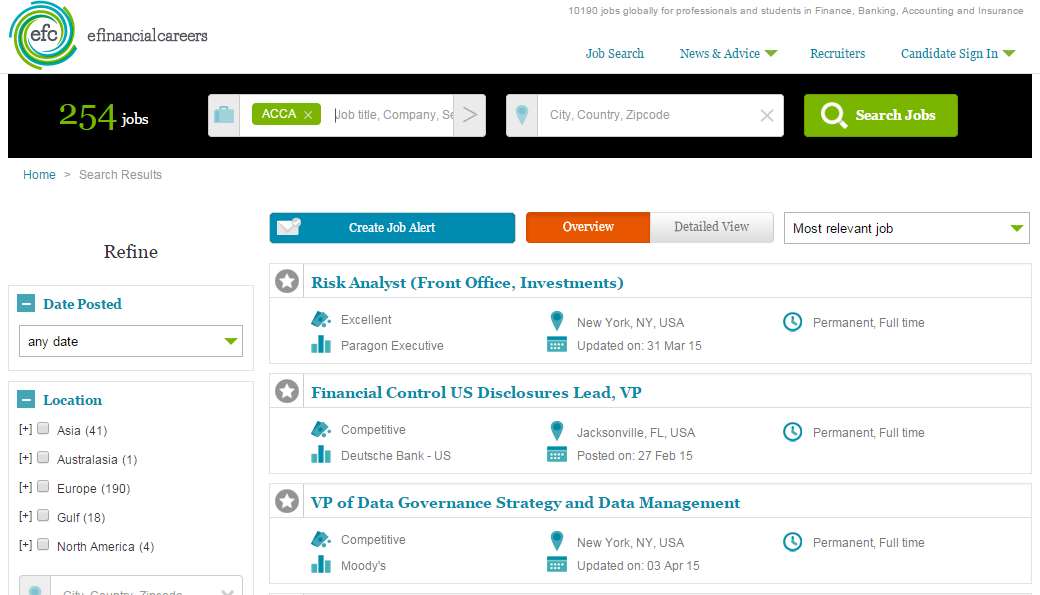This screenshot has height=595, width=1040.
Task: Remove the ACCA search tag
Action: pos(308,115)
